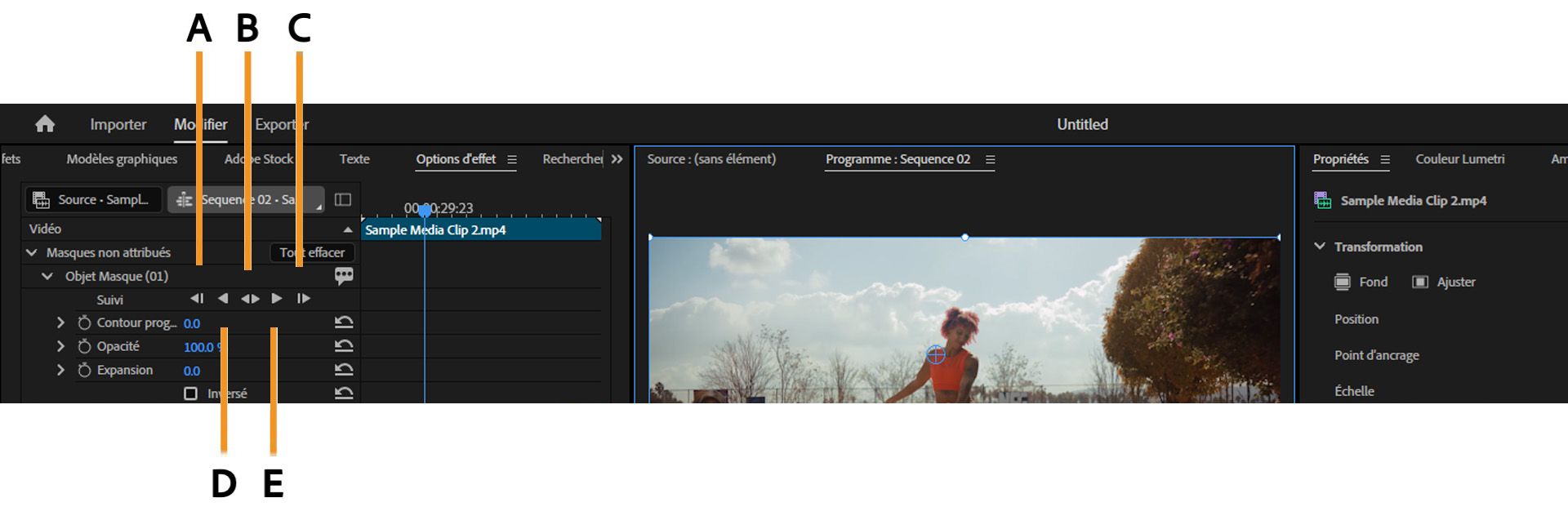Open the Importer workspace tab
The image size is (1568, 507).
118,124
